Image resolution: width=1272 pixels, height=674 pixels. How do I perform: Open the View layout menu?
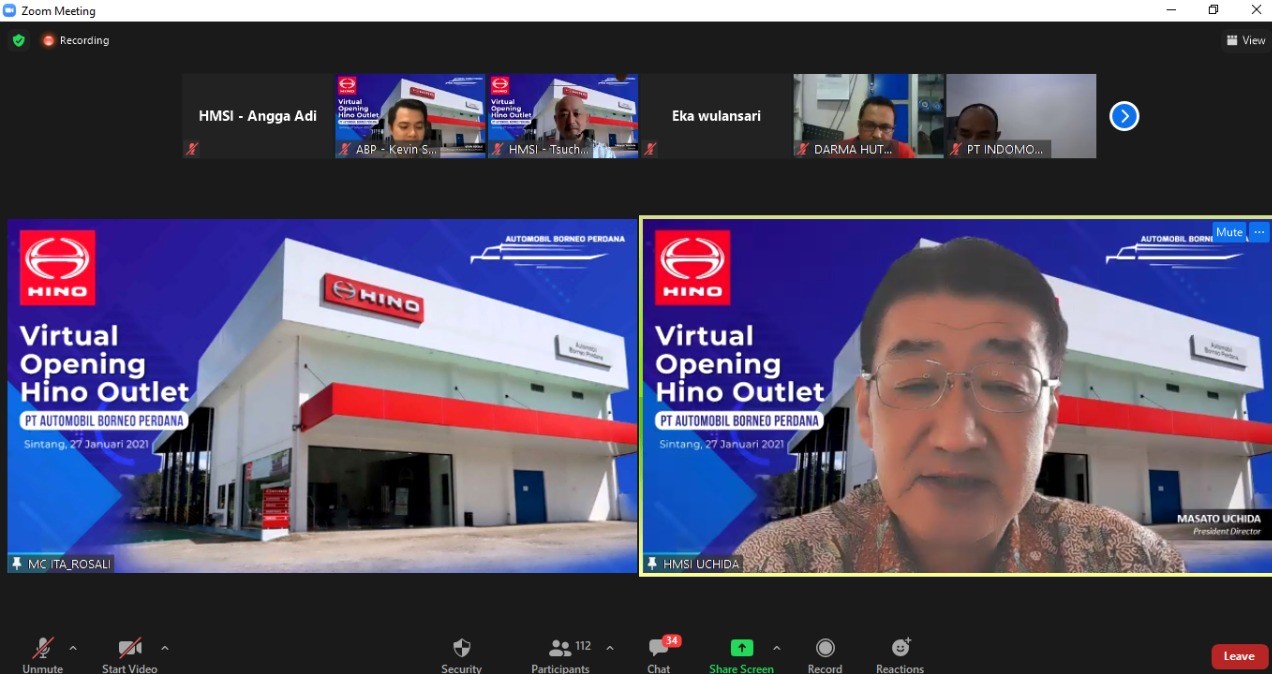(x=1246, y=40)
